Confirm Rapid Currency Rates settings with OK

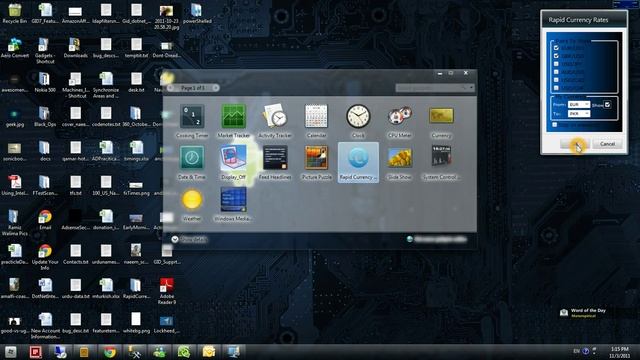(575, 144)
